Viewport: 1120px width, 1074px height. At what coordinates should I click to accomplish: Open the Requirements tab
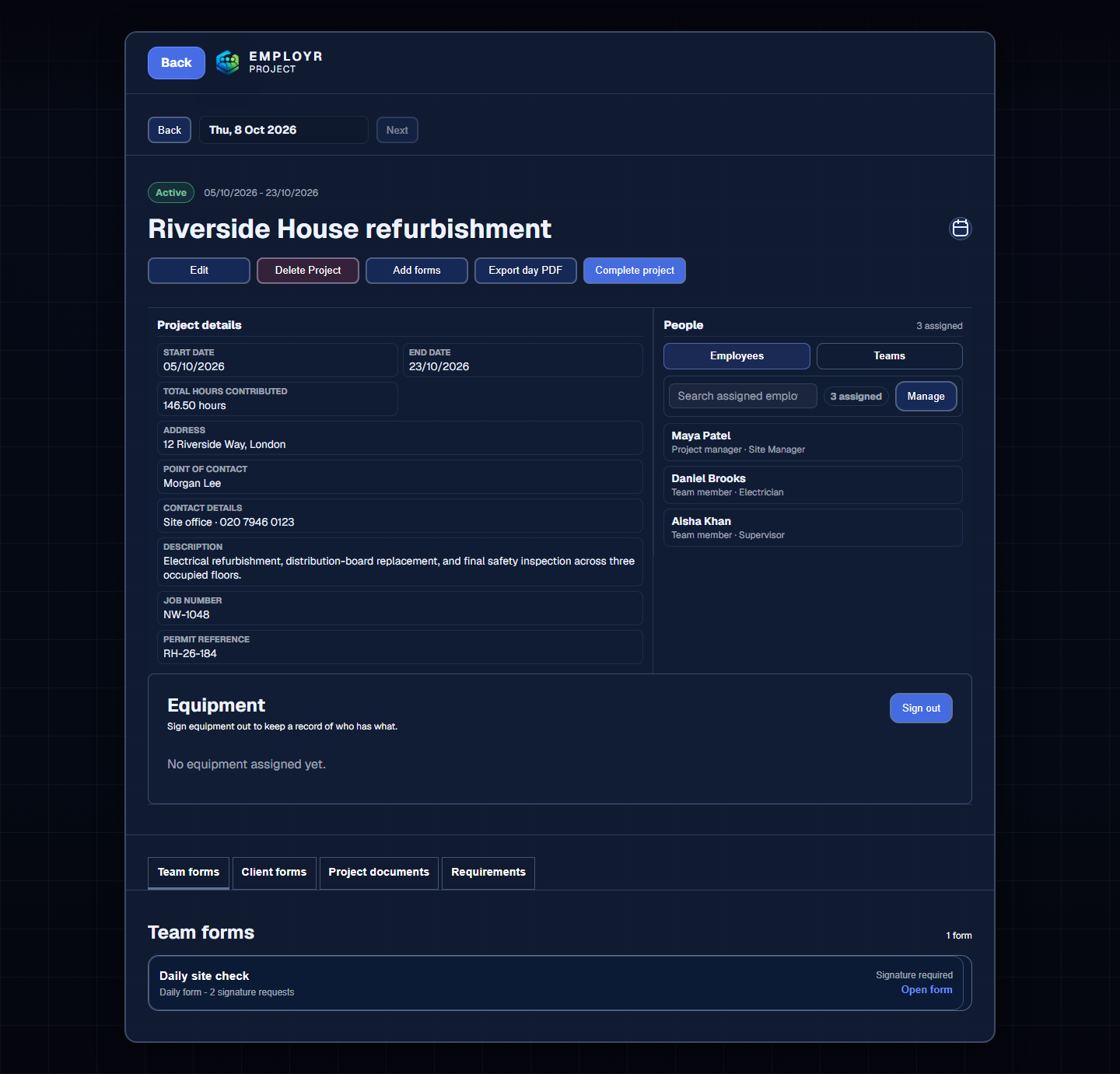(488, 873)
